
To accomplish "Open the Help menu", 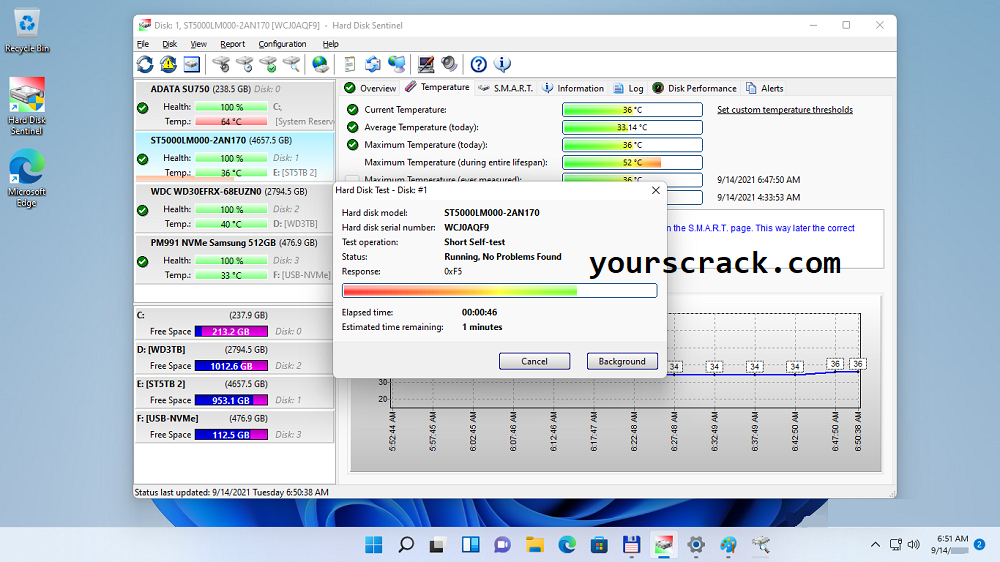I will tap(330, 44).
